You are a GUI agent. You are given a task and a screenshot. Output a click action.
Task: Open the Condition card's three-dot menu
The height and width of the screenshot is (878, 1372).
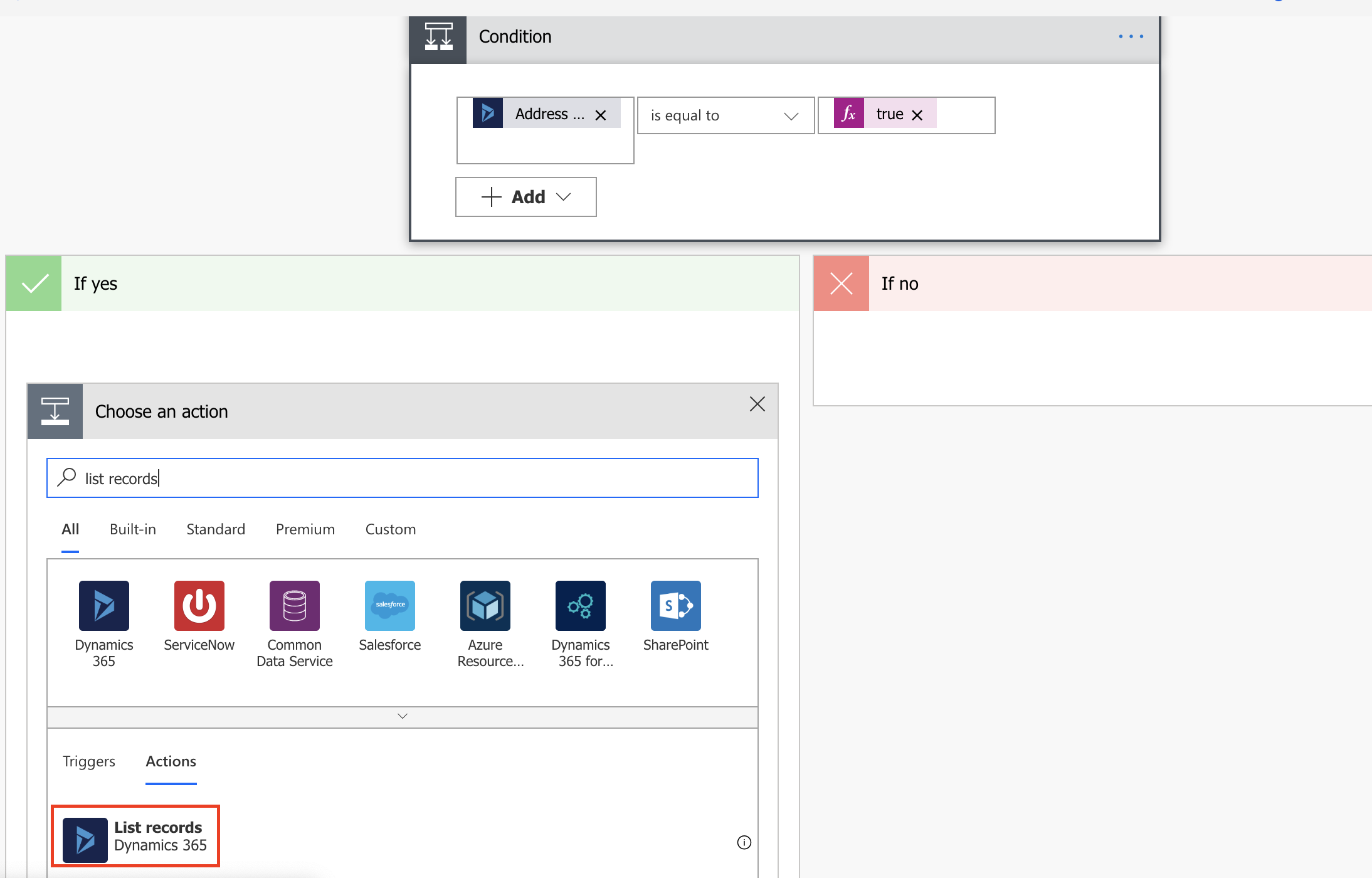[1131, 36]
